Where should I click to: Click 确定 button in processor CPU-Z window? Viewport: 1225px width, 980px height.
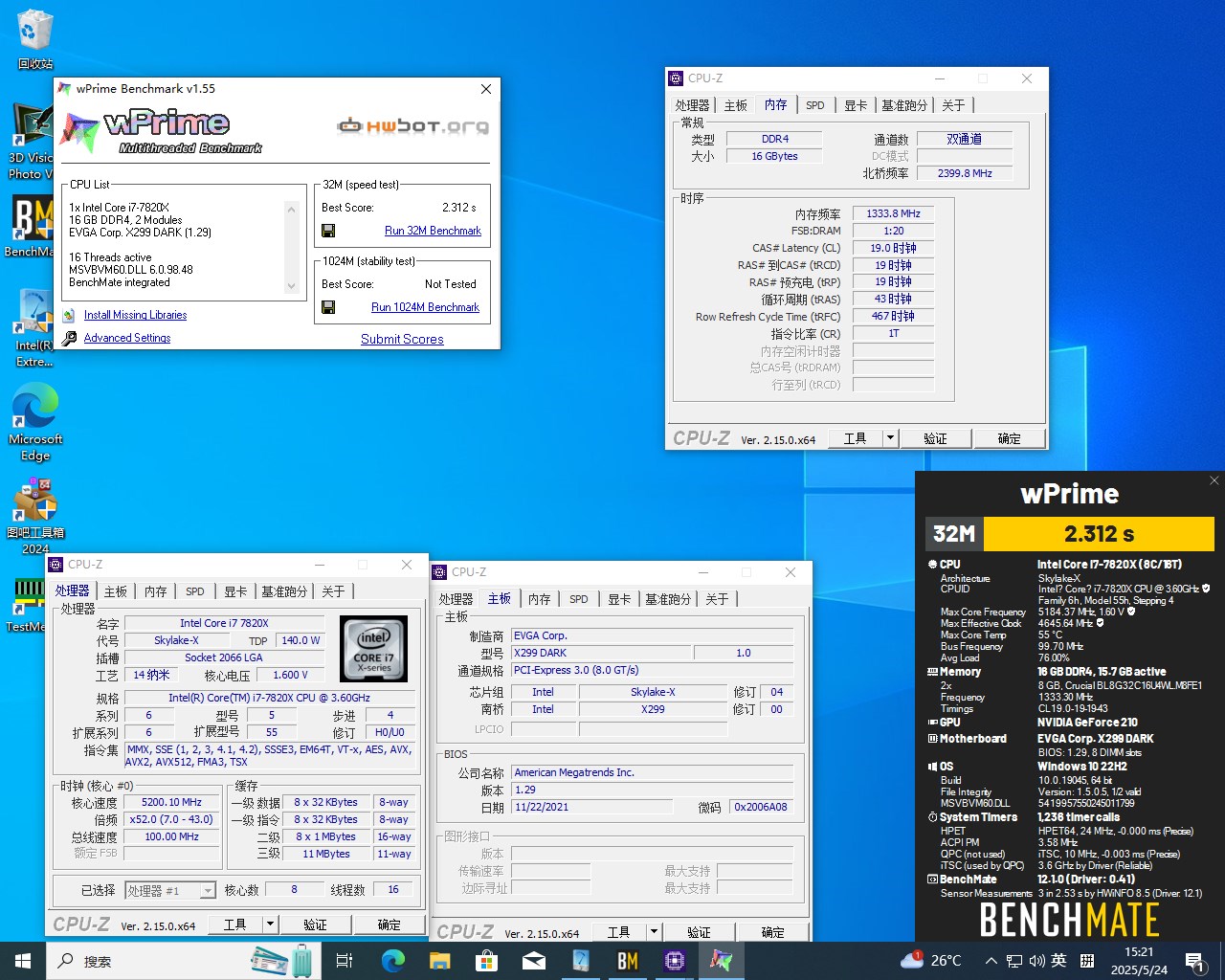pyautogui.click(x=389, y=924)
